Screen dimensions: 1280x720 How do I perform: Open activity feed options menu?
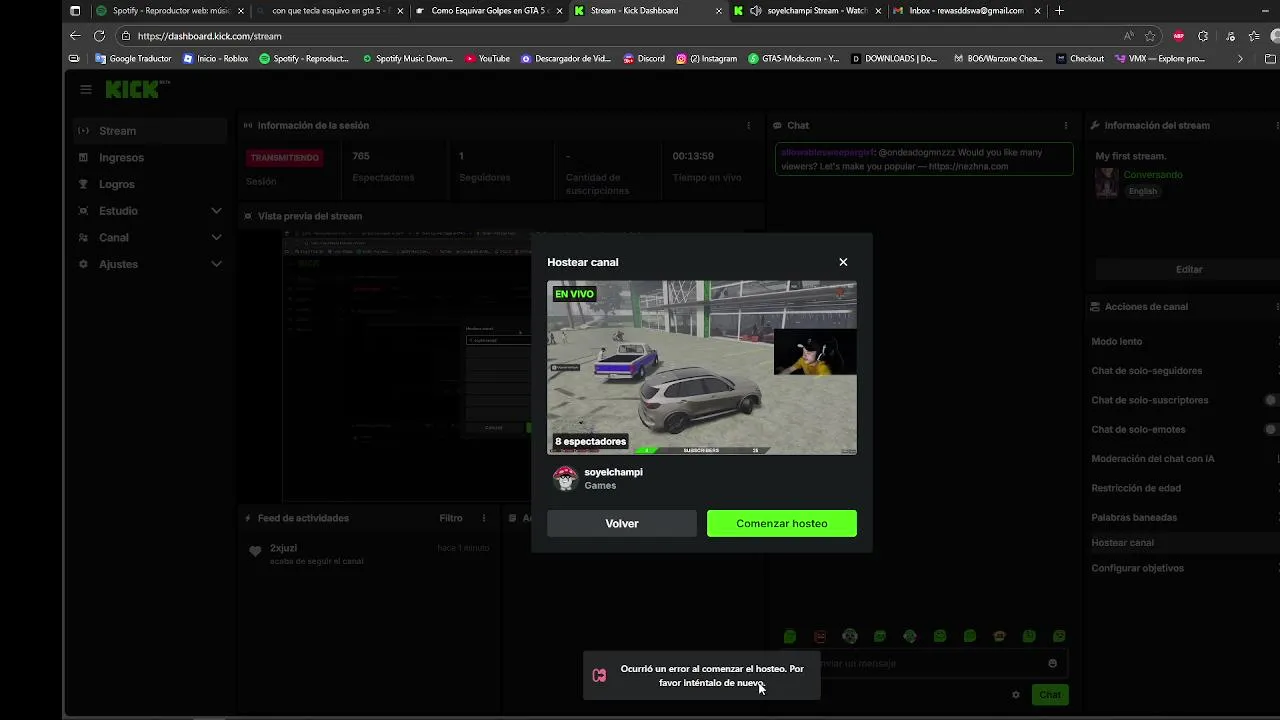point(484,518)
